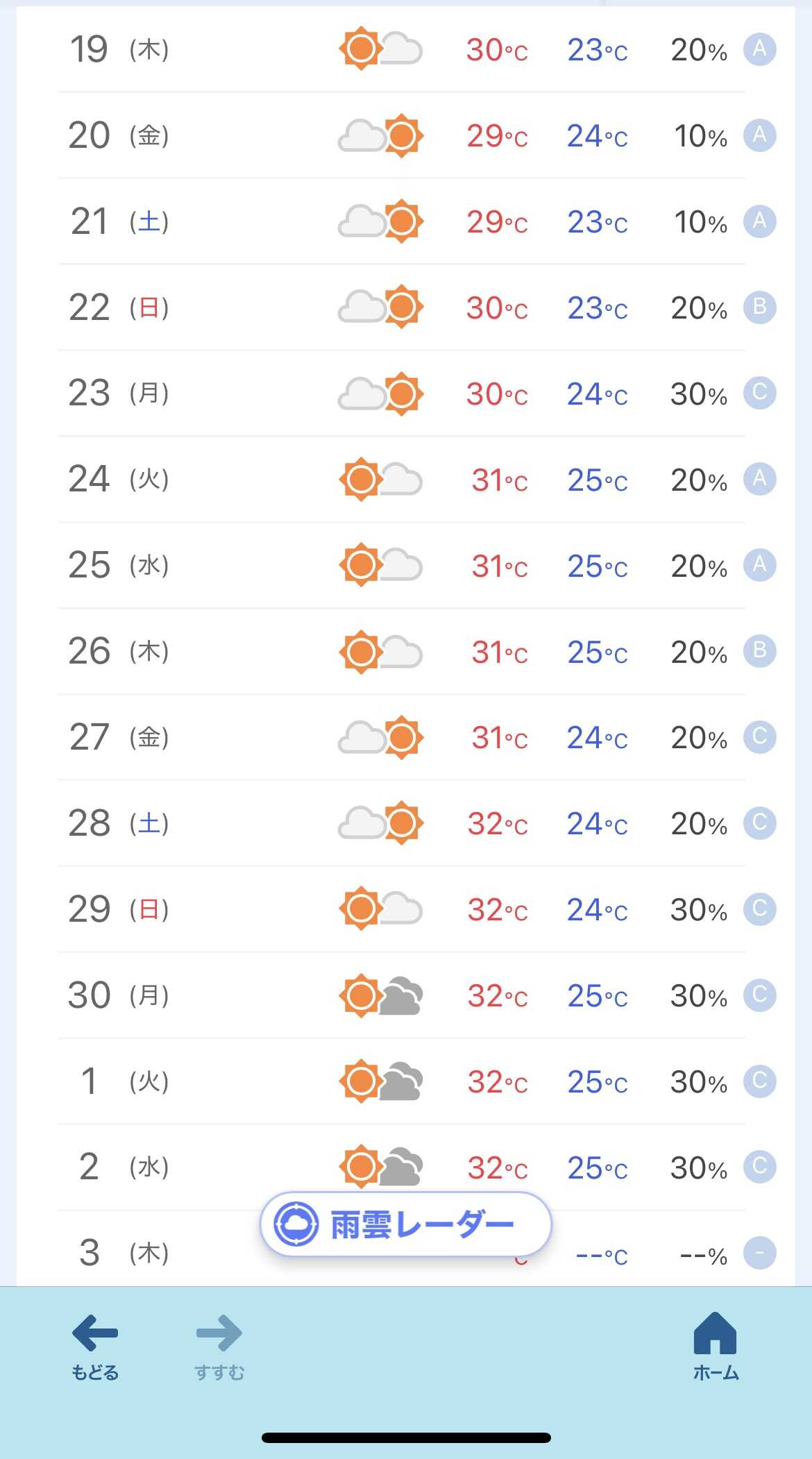Tap reliability badge C for the 23rd
The image size is (812, 1459).
click(x=759, y=393)
